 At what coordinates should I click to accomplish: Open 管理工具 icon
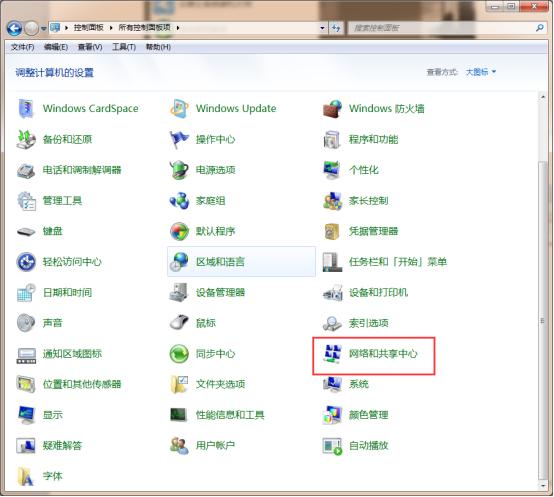(x=26, y=201)
